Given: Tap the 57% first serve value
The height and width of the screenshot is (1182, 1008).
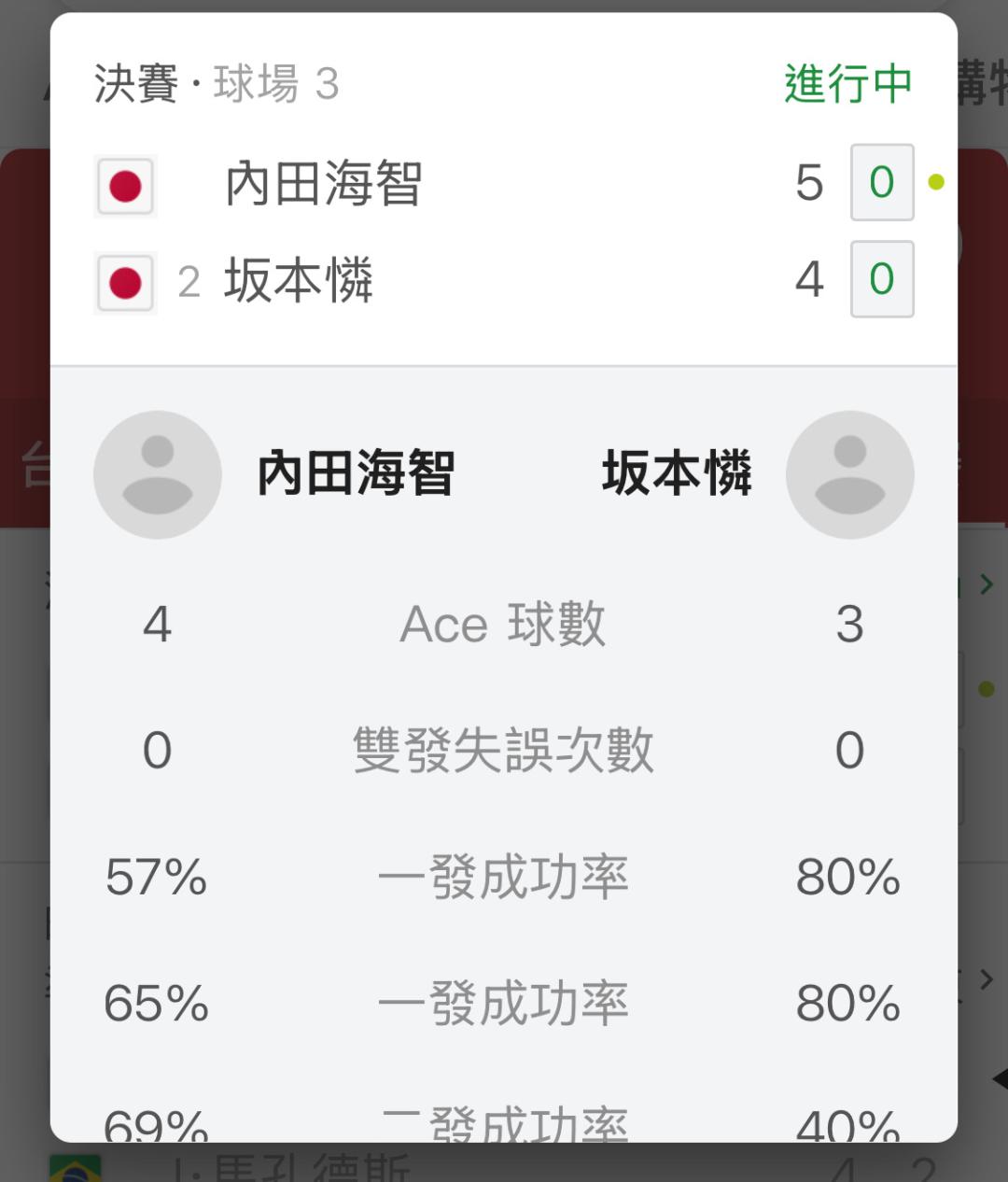Looking at the screenshot, I should [156, 878].
